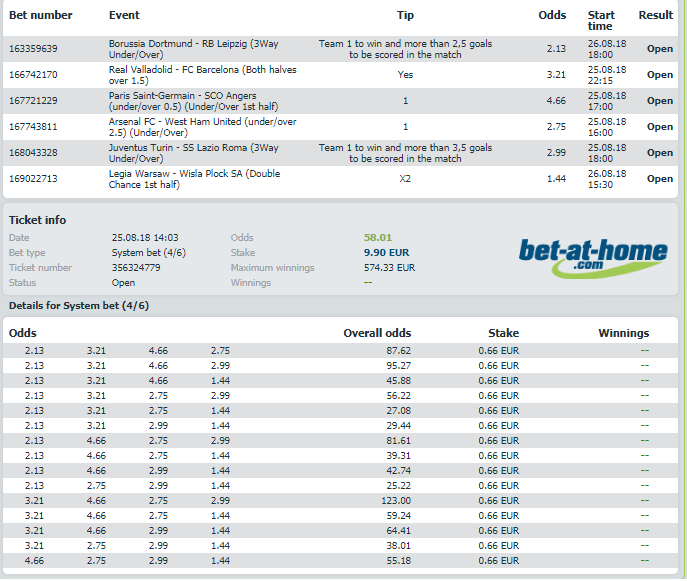Image resolution: width=687 pixels, height=581 pixels.
Task: Click the odds 4.66 in the PSG row
Action: click(x=556, y=101)
